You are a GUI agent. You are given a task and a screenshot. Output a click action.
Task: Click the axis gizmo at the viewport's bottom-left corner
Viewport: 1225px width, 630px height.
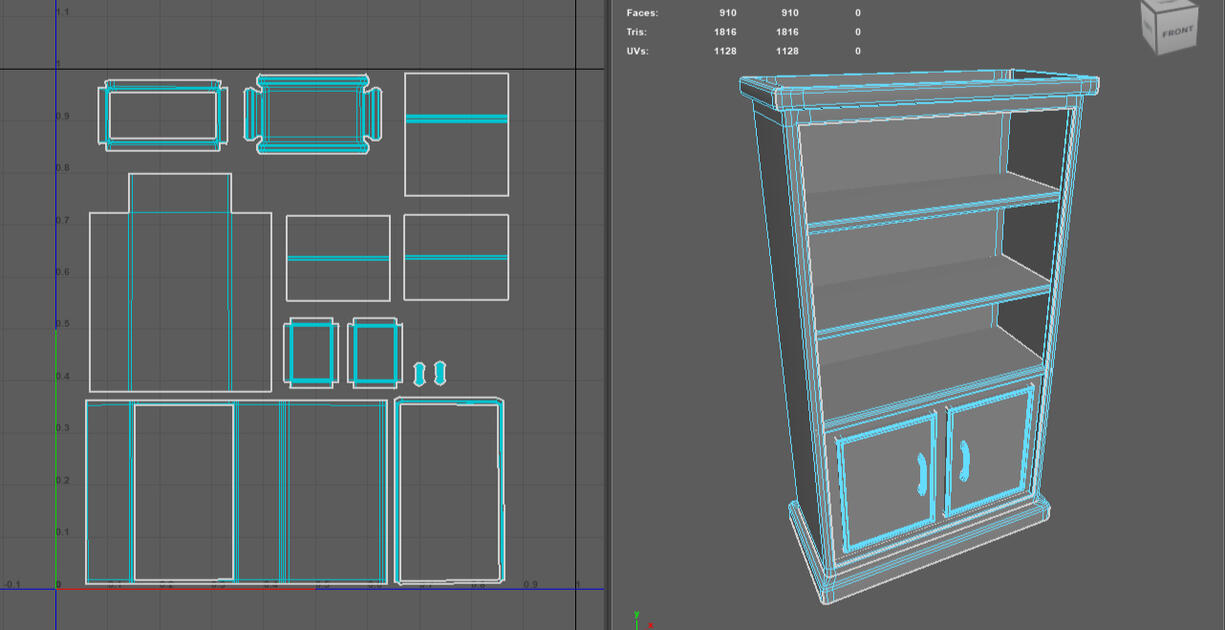point(640,620)
